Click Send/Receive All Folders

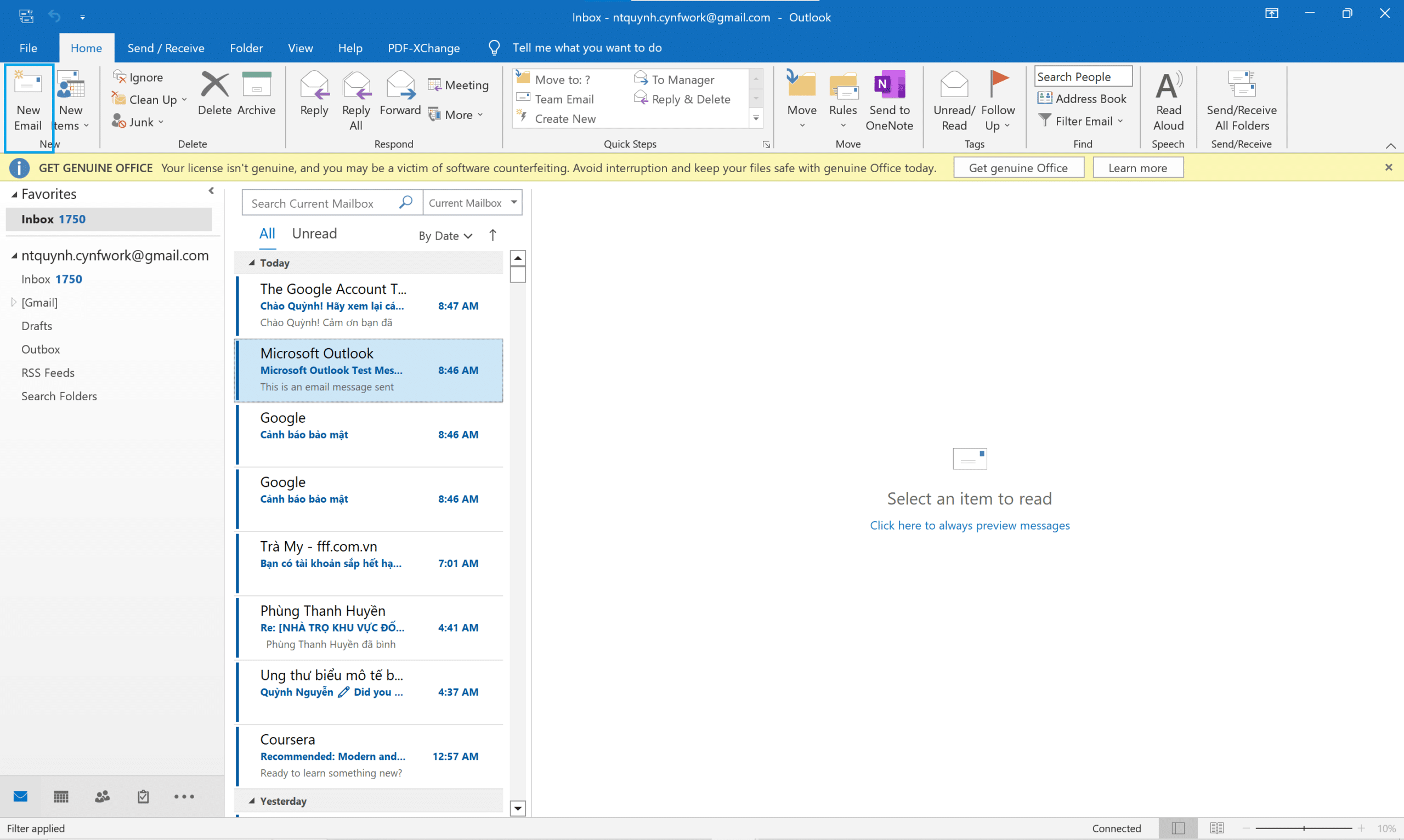tap(1242, 101)
